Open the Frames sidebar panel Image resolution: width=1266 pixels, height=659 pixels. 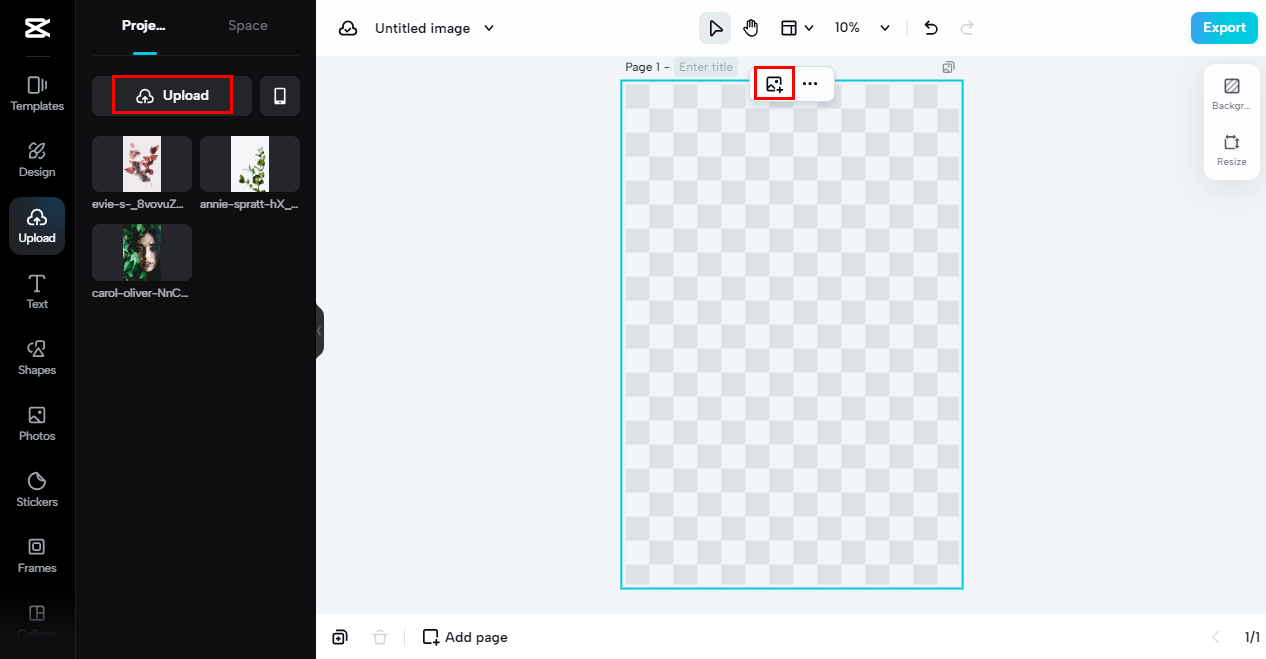pyautogui.click(x=37, y=556)
